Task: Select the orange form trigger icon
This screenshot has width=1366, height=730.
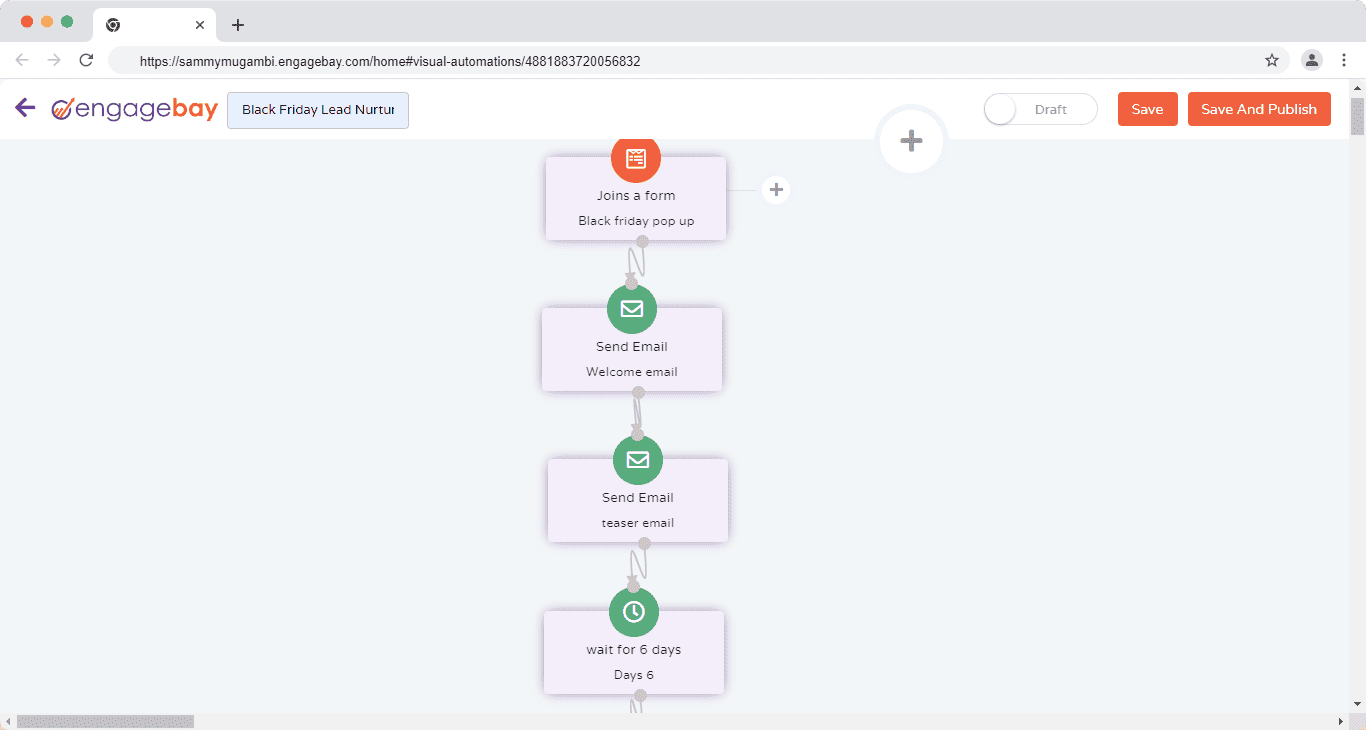Action: (x=636, y=158)
